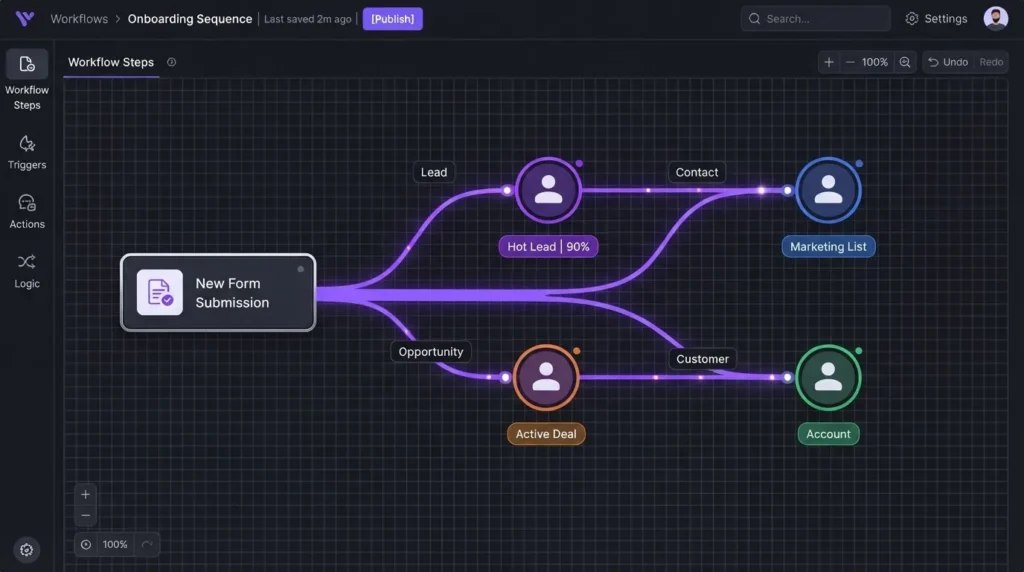1024x572 pixels.
Task: Go to Workflows breadcrumb
Action: coord(79,19)
